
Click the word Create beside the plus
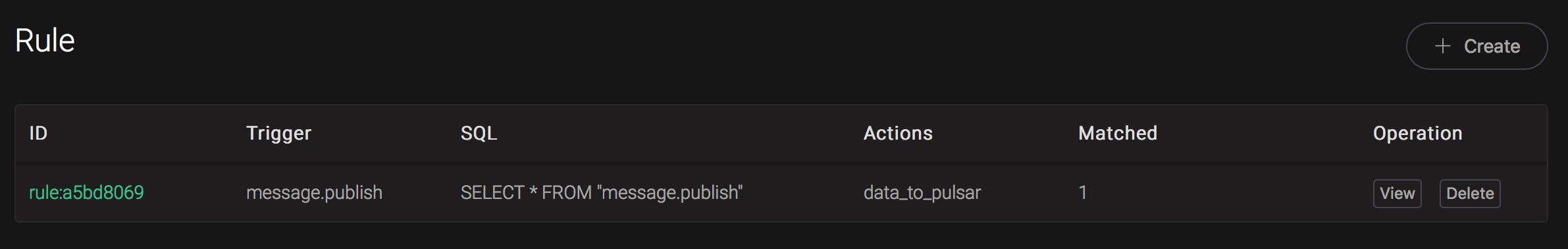[1492, 46]
